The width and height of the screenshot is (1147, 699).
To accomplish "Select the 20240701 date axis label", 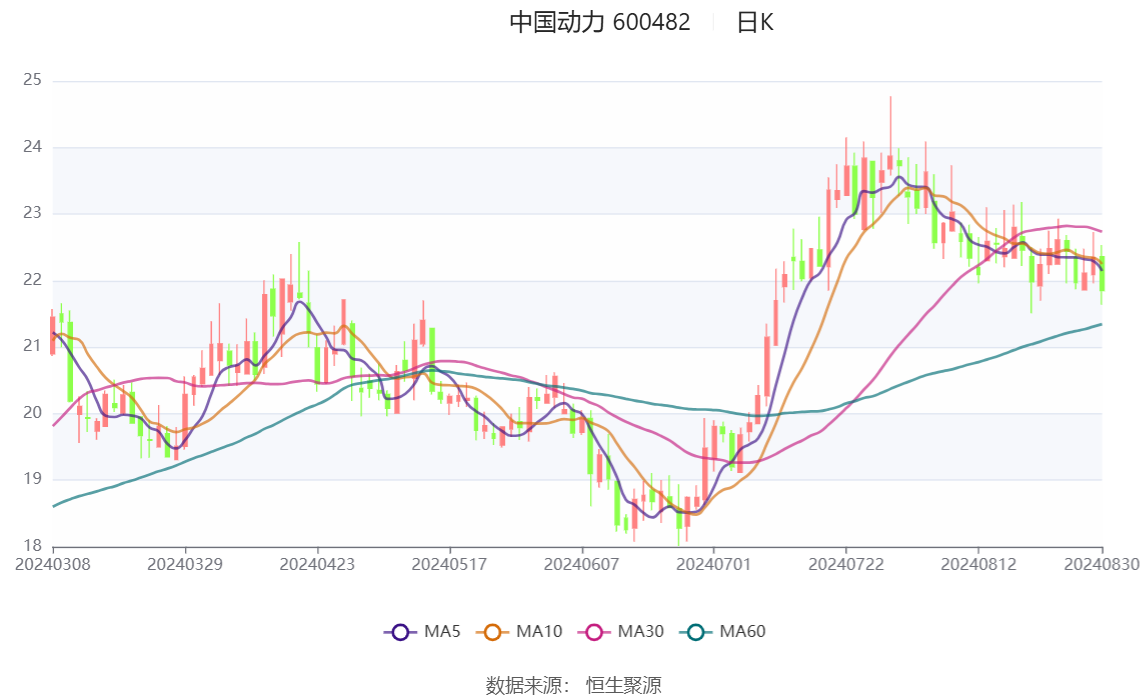I will [714, 564].
